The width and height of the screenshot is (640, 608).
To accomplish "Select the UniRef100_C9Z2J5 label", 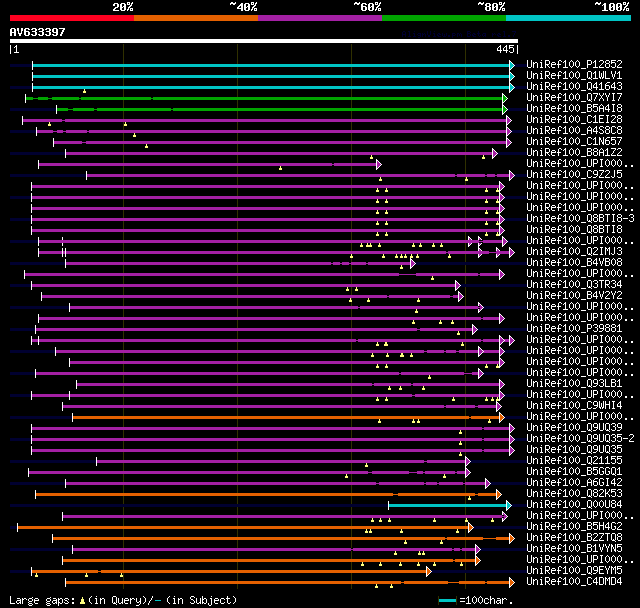I will point(574,175).
